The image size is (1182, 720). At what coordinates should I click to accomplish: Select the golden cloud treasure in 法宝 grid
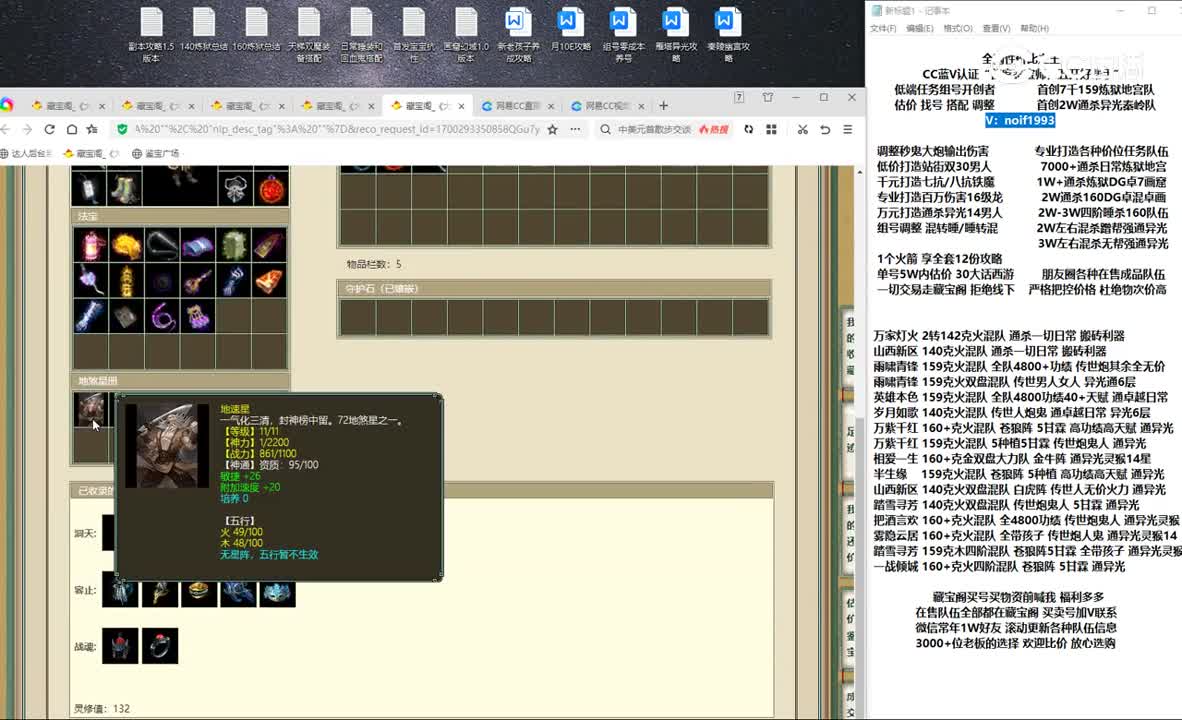(126, 246)
